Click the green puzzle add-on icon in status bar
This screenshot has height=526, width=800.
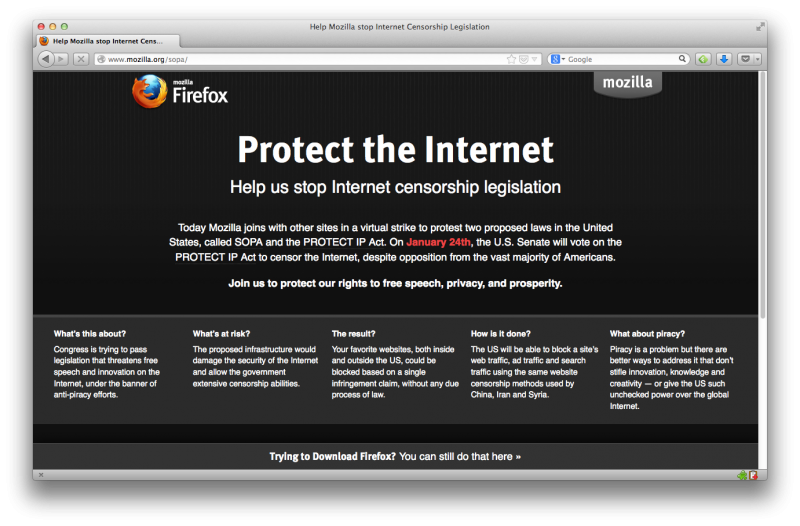(742, 475)
